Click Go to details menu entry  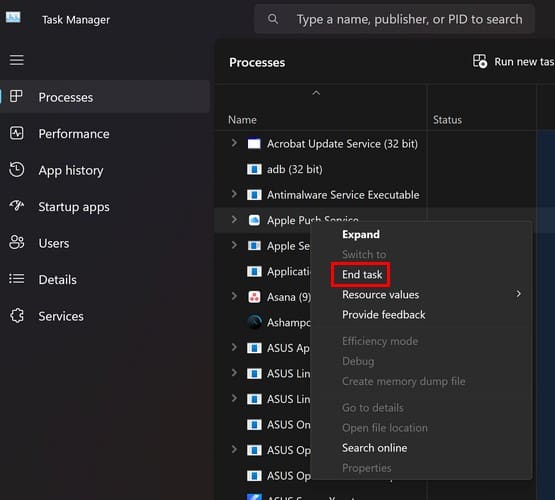pos(373,408)
